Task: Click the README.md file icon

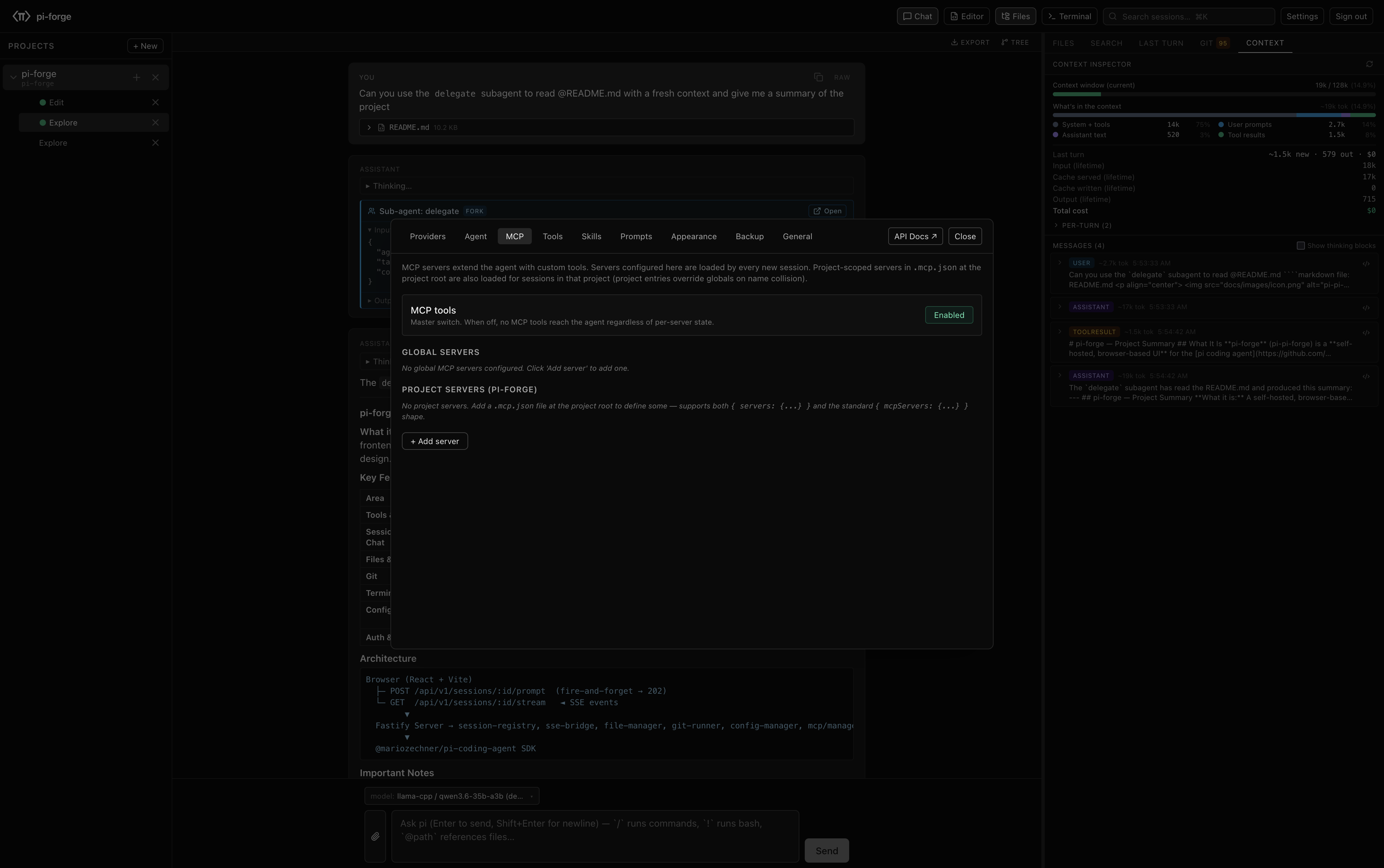Action: (x=381, y=128)
